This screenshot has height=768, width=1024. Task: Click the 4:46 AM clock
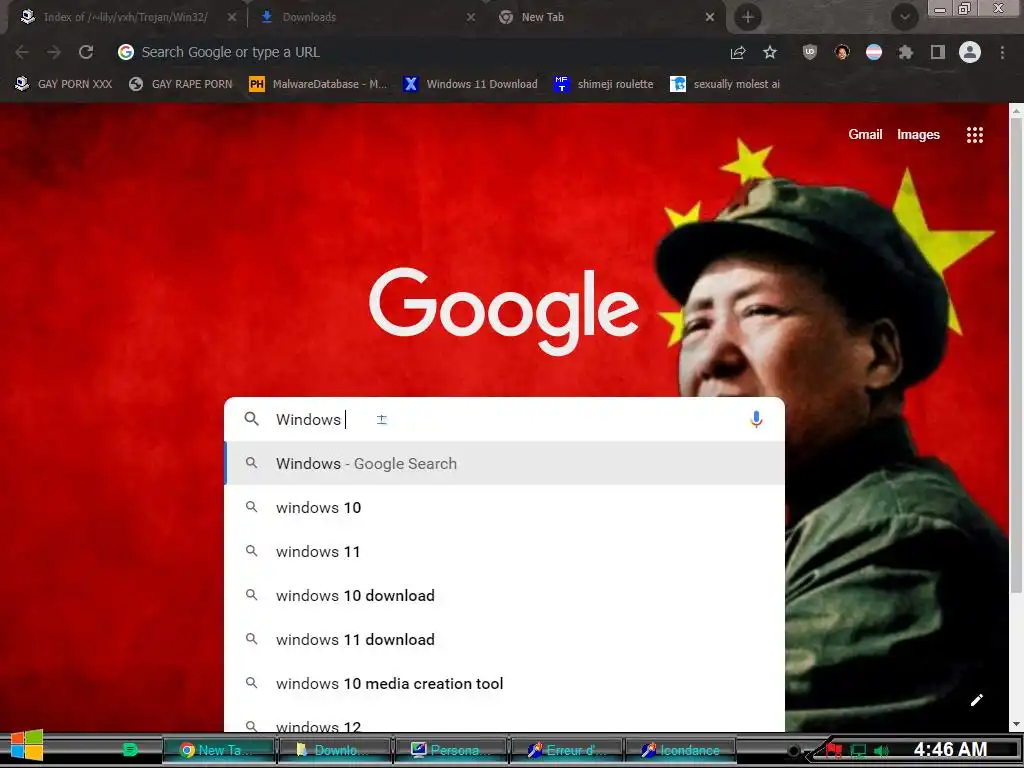pyautogui.click(x=950, y=750)
